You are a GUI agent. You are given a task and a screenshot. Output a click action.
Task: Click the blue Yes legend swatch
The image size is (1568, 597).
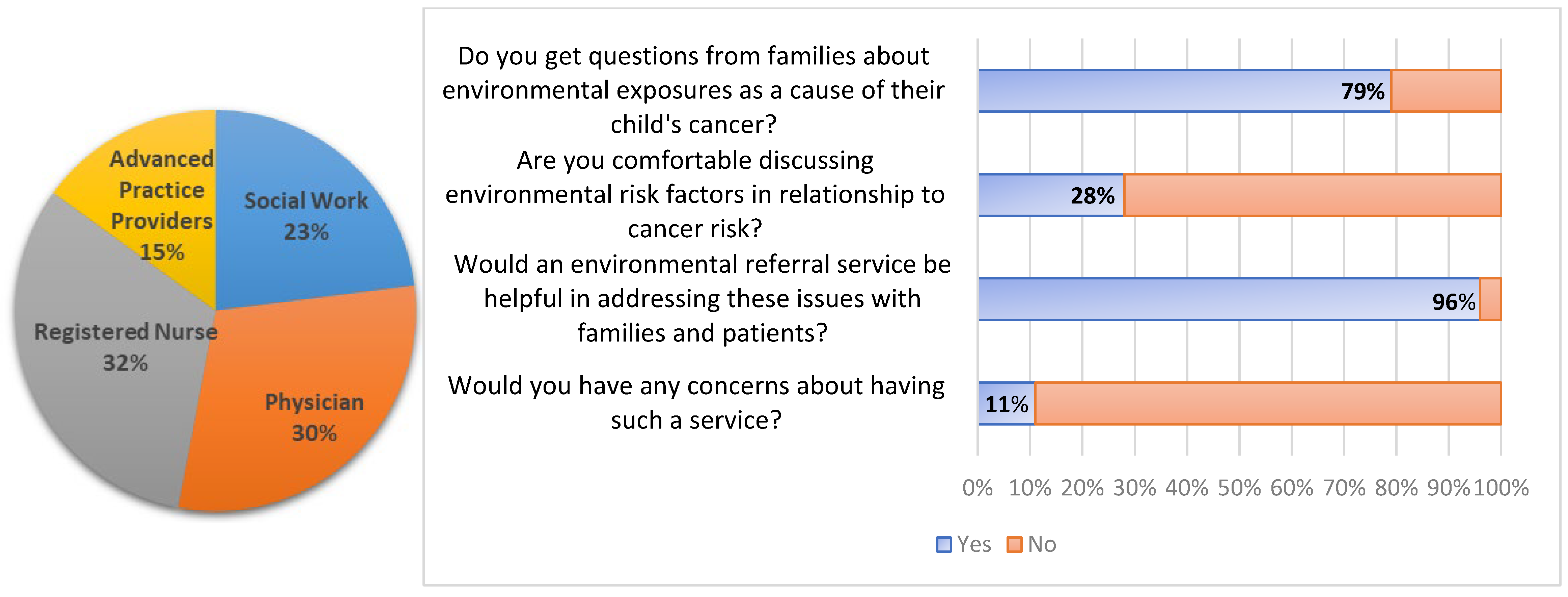click(943, 544)
